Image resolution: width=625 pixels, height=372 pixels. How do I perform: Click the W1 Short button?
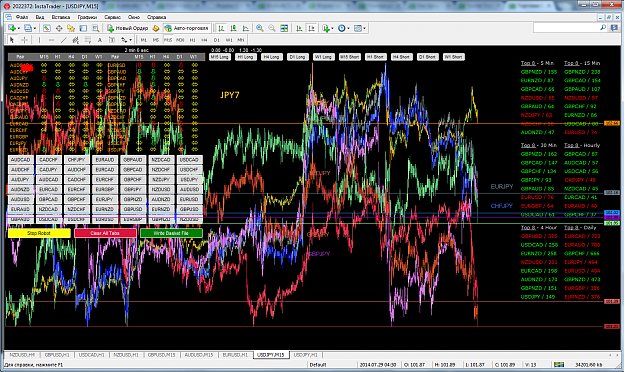point(453,57)
